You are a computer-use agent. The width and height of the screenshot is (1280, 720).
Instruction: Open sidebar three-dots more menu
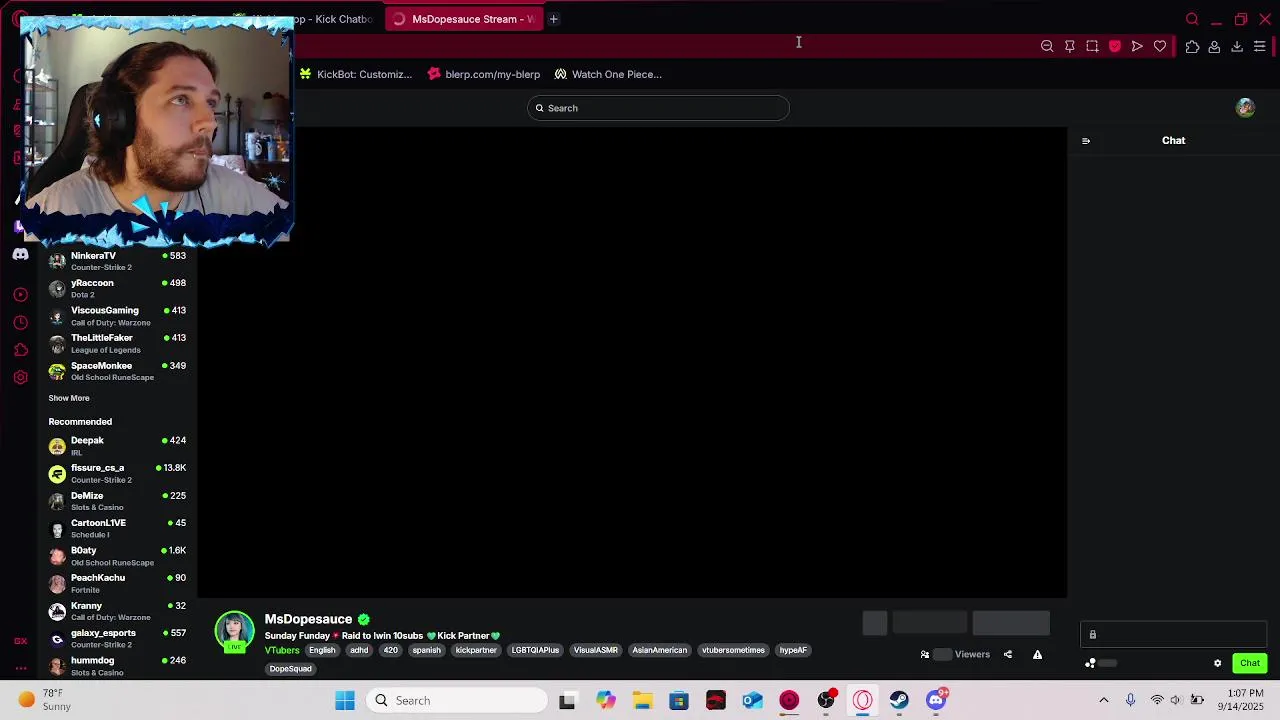pyautogui.click(x=20, y=668)
